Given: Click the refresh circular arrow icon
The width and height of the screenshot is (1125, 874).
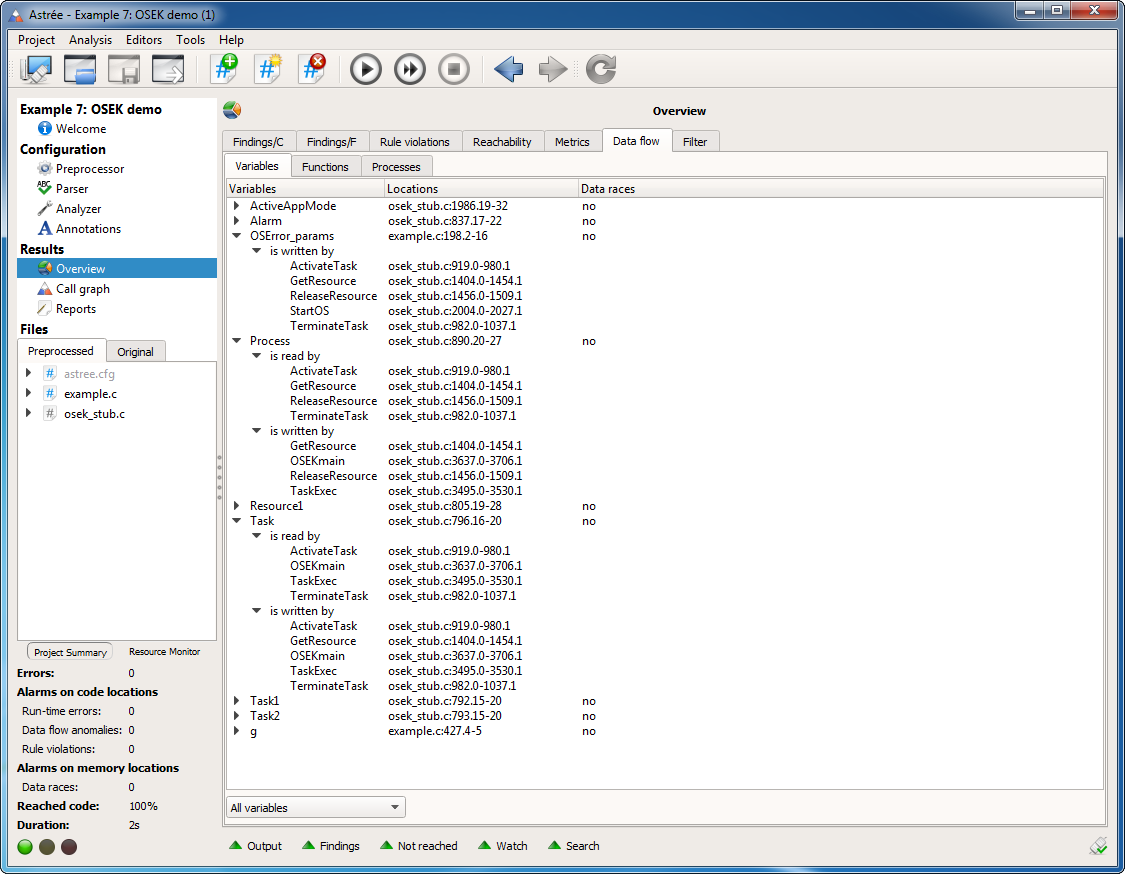Looking at the screenshot, I should [601, 70].
